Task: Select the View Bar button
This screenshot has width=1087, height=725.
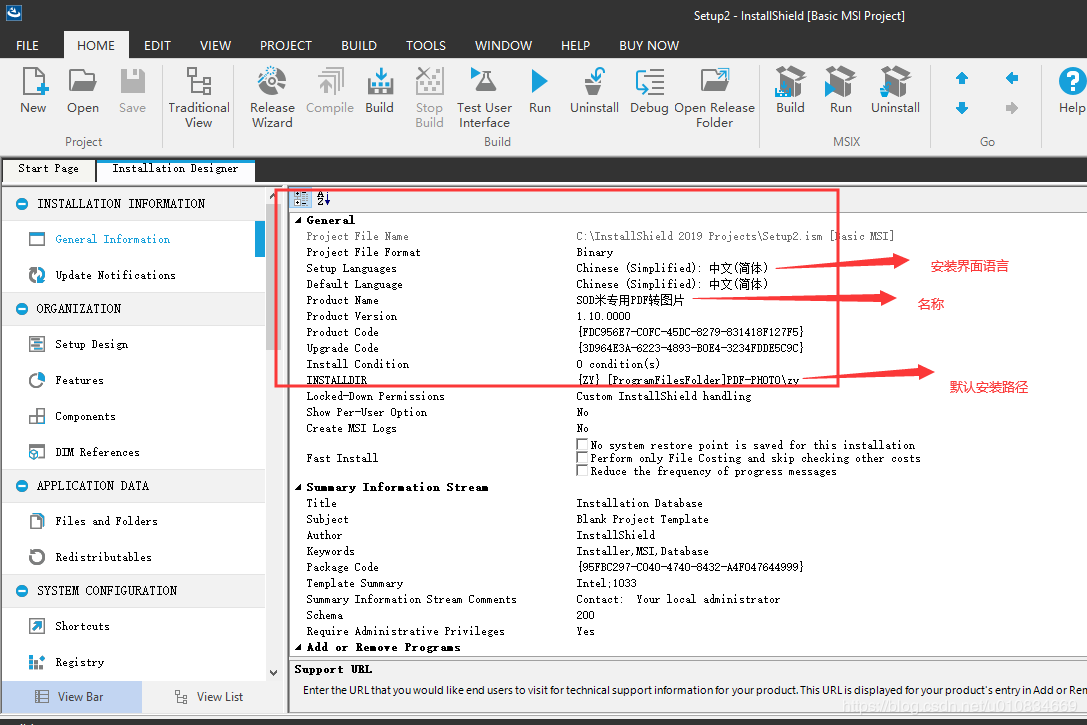Action: click(72, 697)
